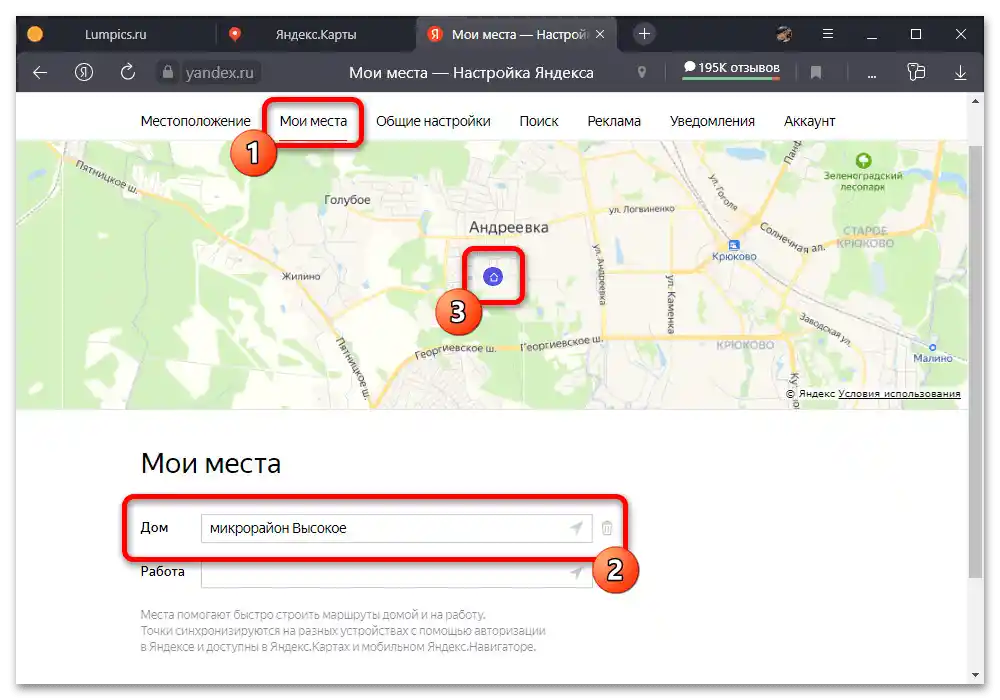The width and height of the screenshot is (1000, 700).
Task: Open Условия использования link
Action: coord(899,394)
